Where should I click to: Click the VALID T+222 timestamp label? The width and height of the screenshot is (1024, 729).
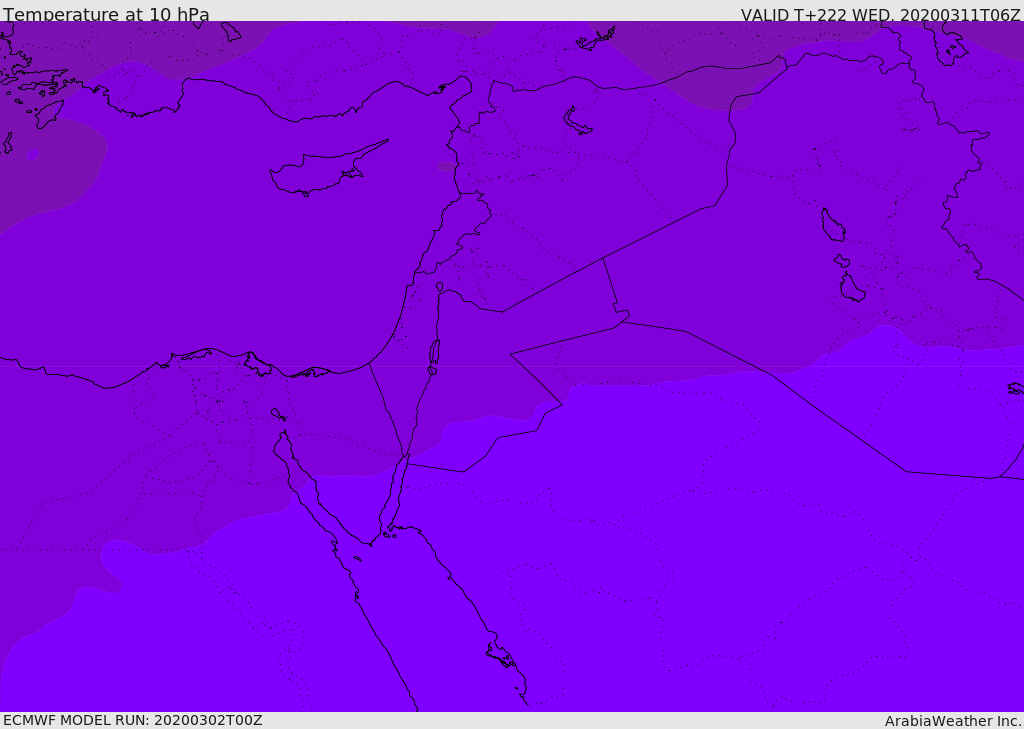point(880,15)
